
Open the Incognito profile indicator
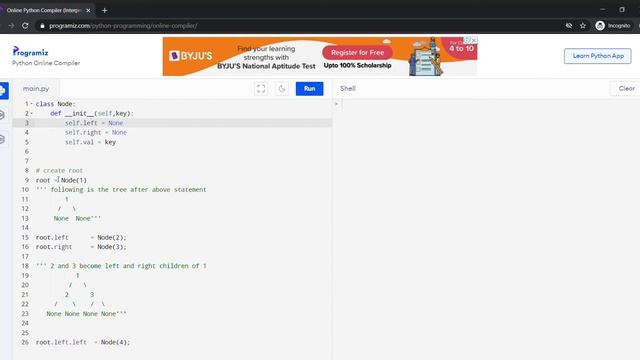click(613, 26)
